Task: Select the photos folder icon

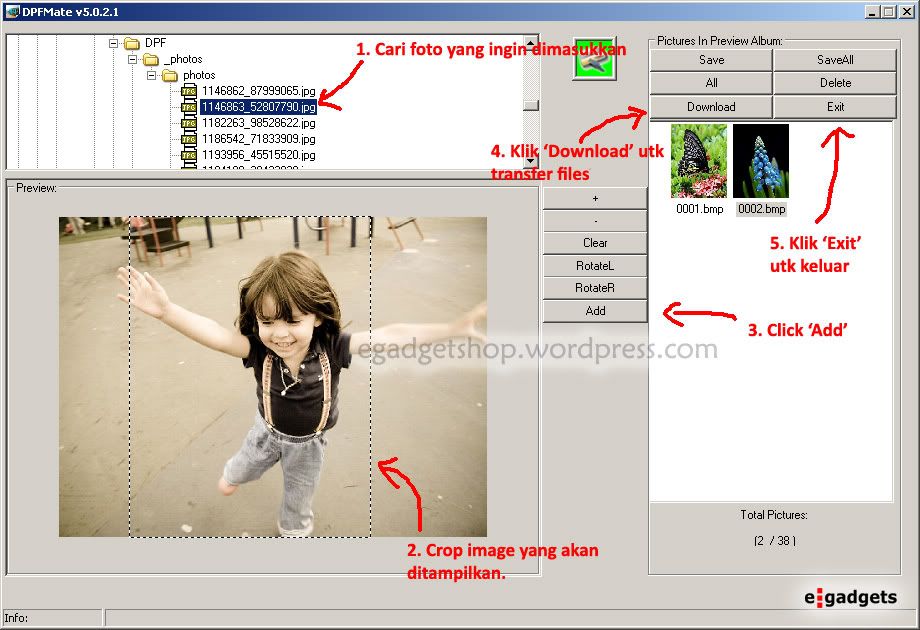Action: [170, 75]
